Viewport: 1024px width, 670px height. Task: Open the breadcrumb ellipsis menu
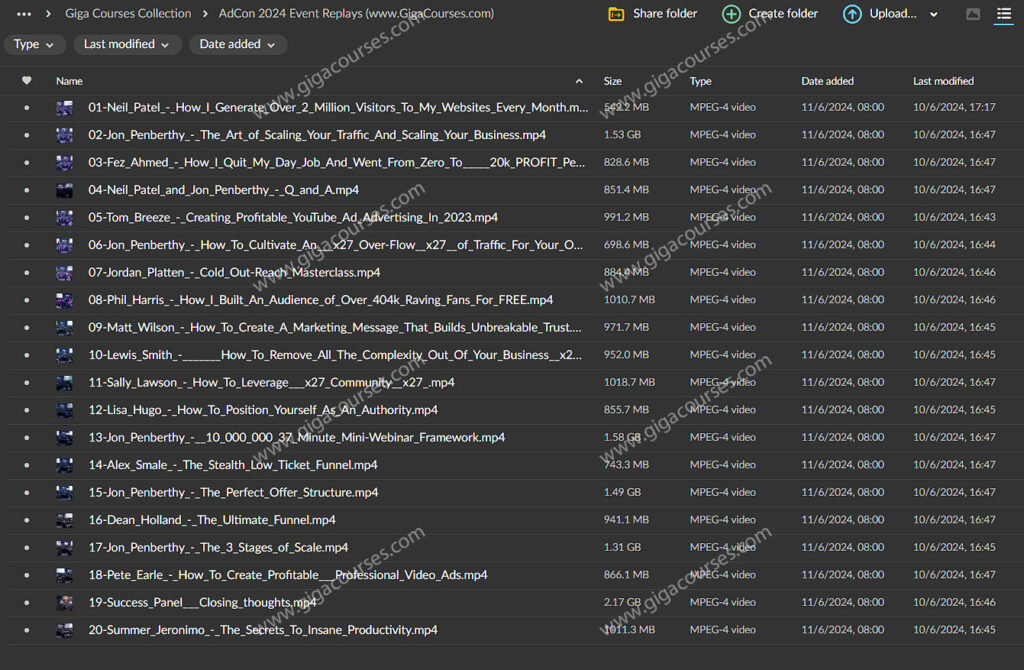(x=24, y=14)
